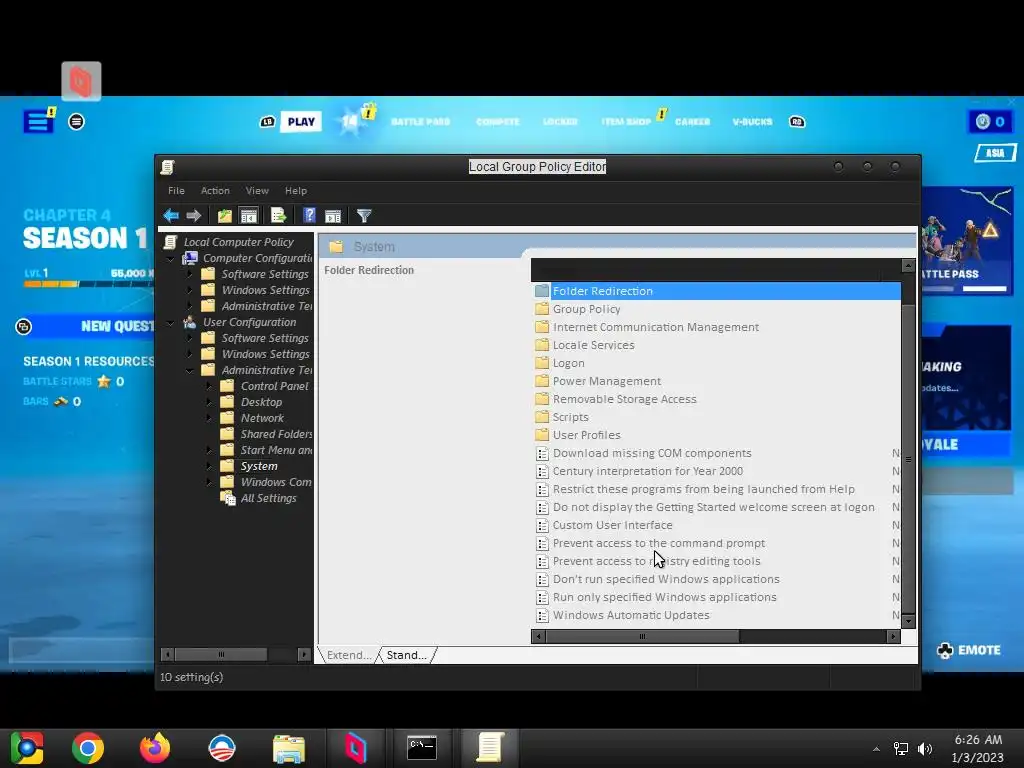
Task: Click Fortnite V-Bucks balance button
Action: [x=990, y=121]
